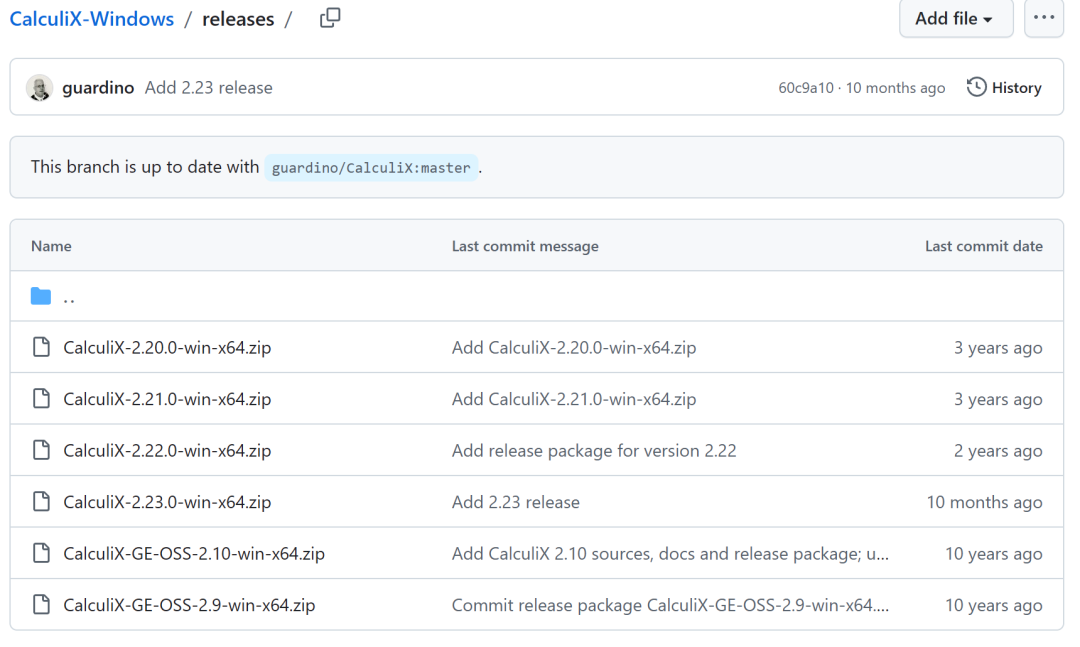Open CalculiX-GE-OSS-2.10-win-x64.zip file
Screen dimensions: 1080x647
(194, 553)
